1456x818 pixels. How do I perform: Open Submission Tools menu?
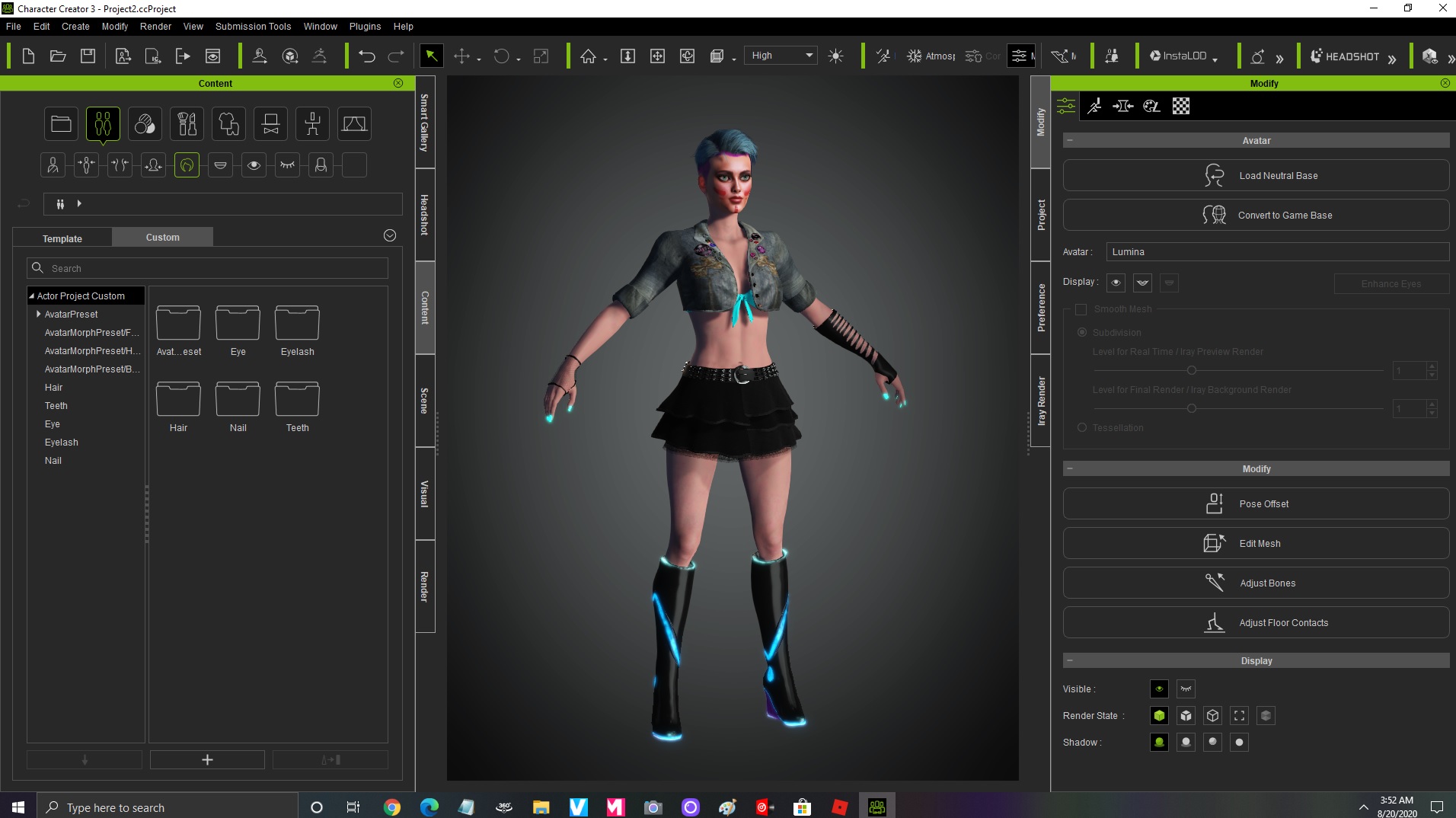click(x=253, y=26)
